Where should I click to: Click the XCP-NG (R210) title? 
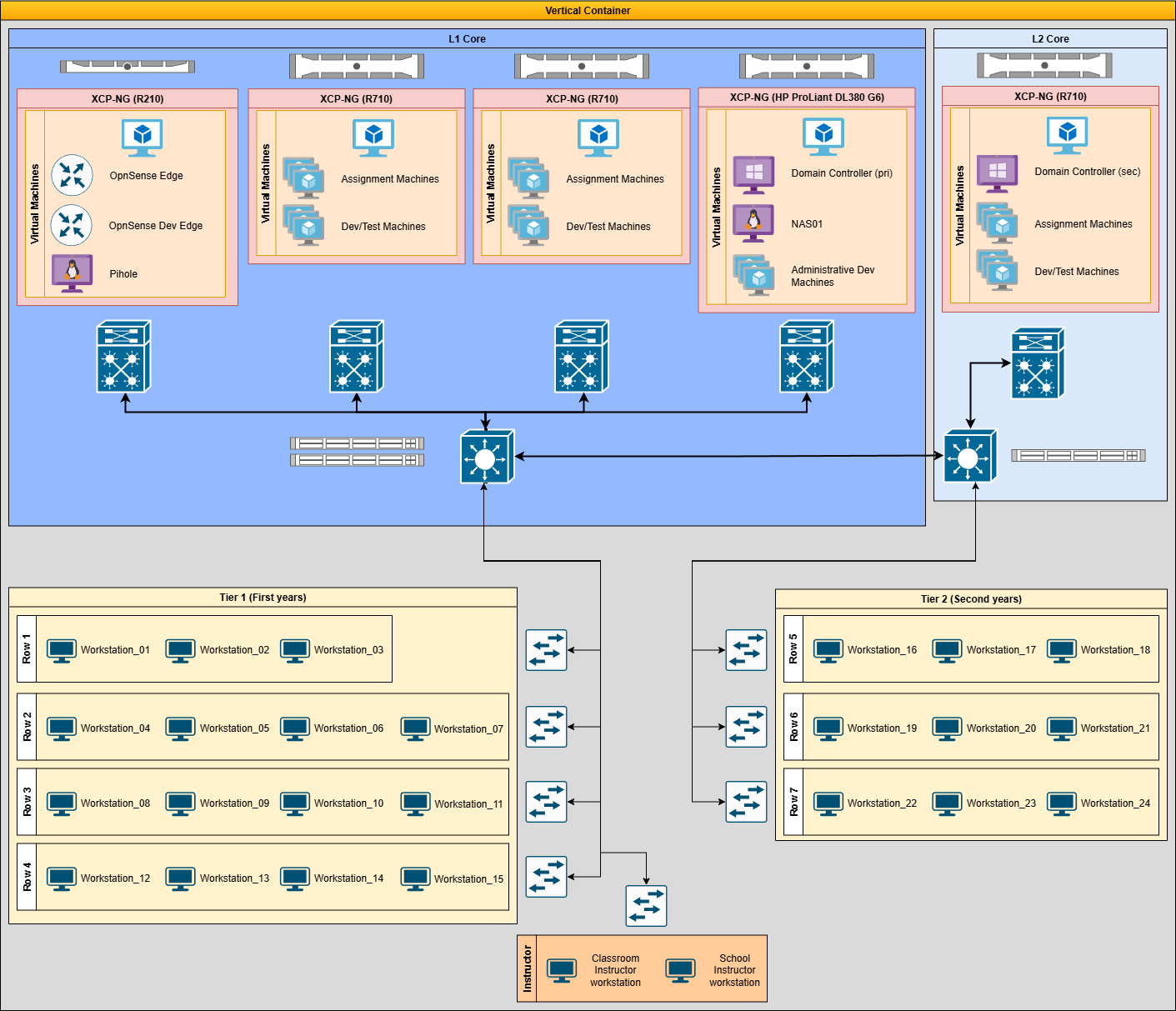point(128,99)
